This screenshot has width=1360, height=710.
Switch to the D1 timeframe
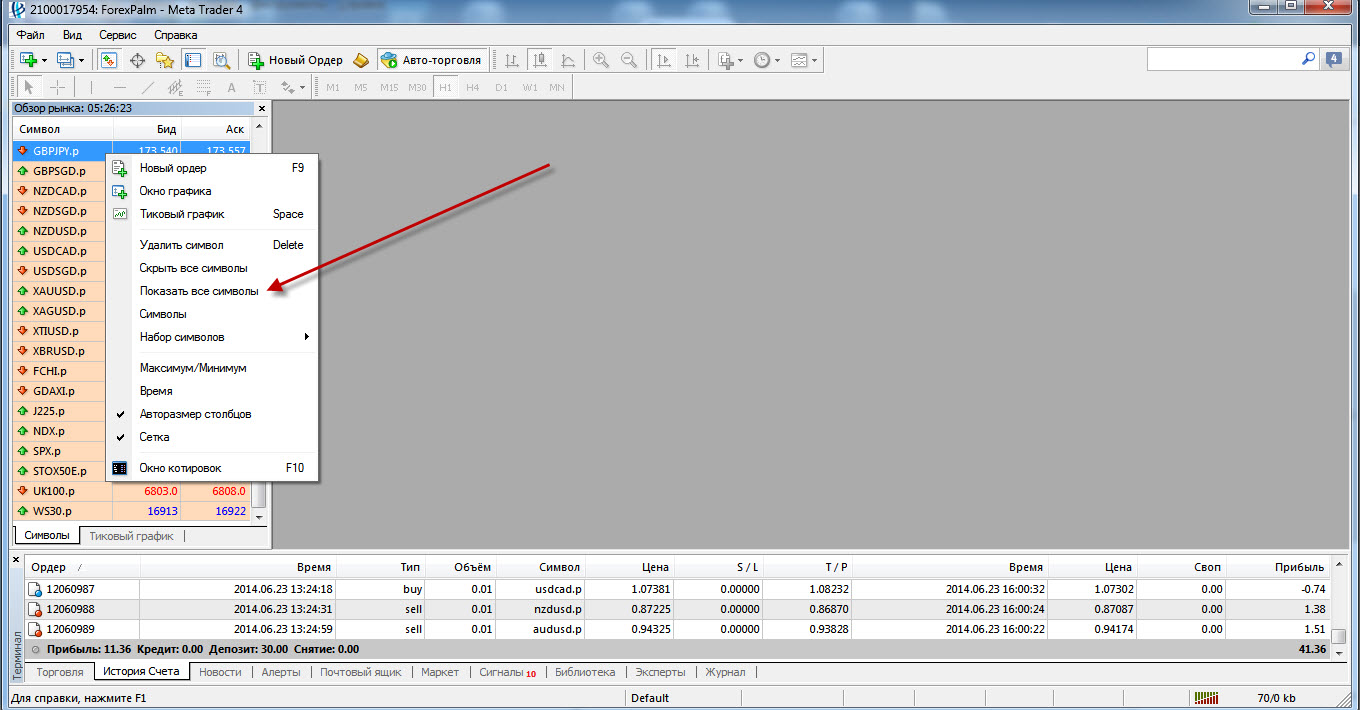[501, 87]
